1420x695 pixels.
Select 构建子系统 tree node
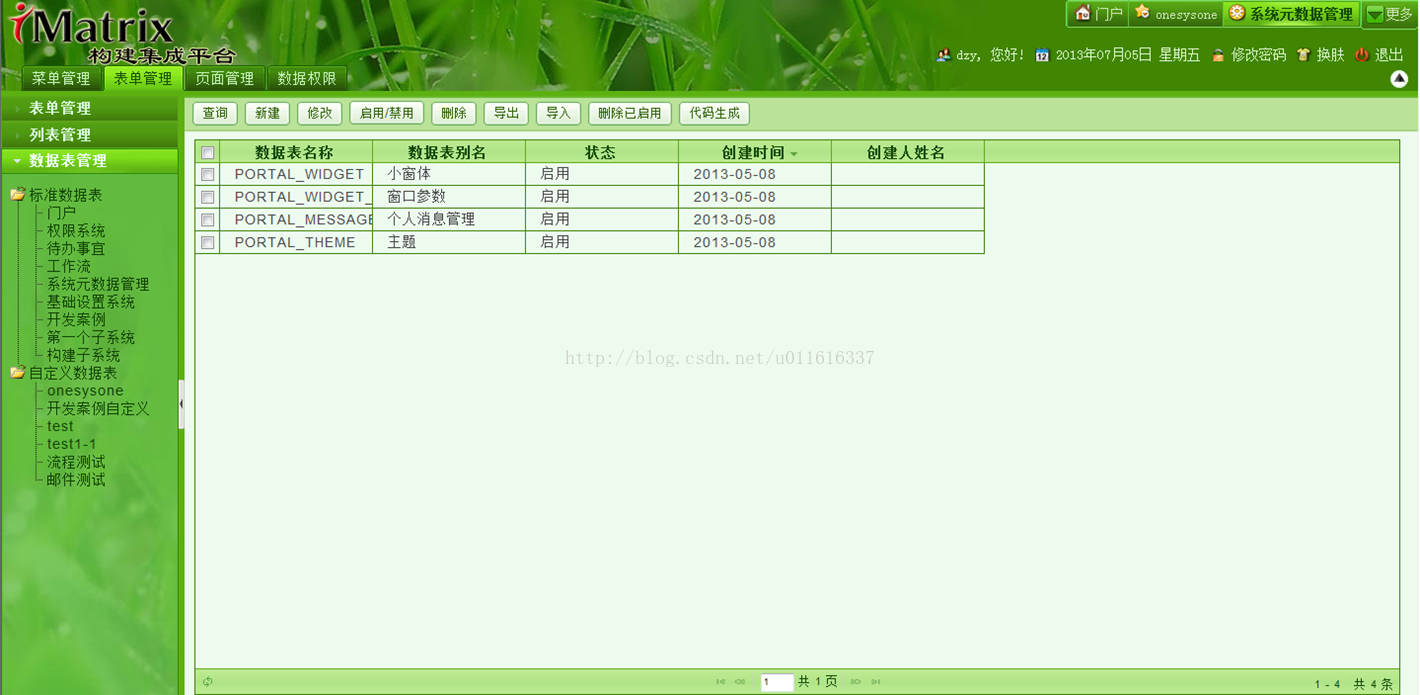pos(83,355)
